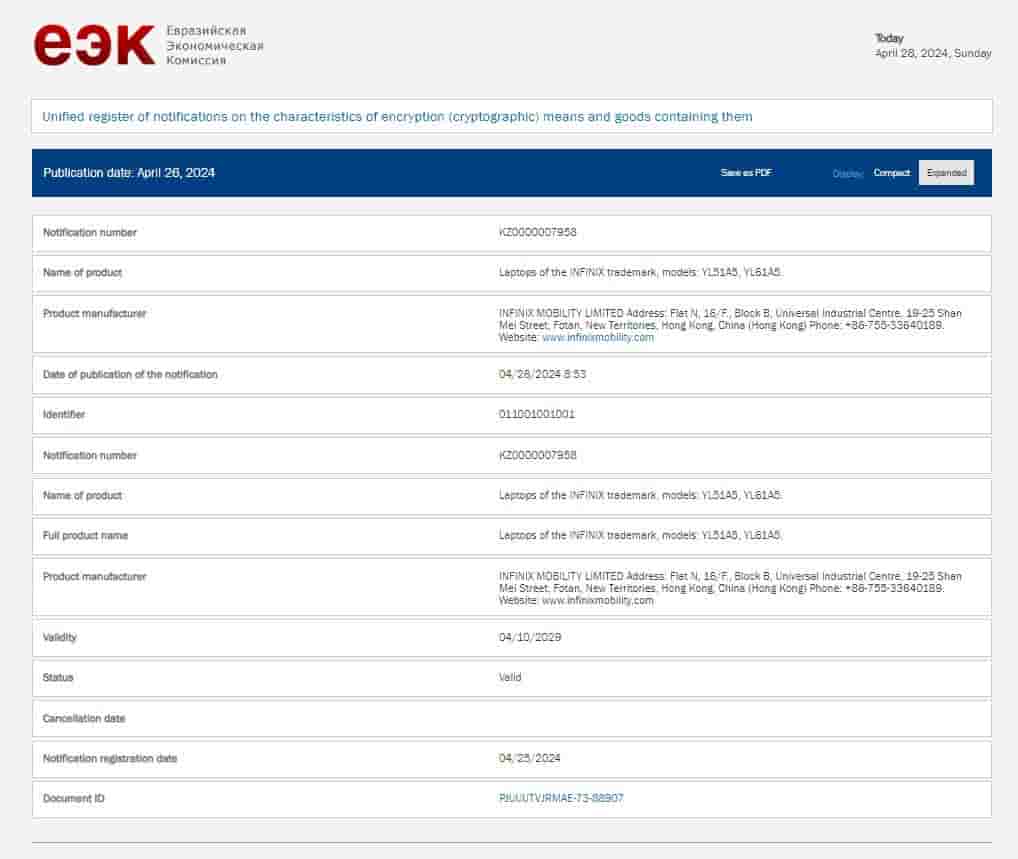Select the Expanded display mode

tap(946, 173)
